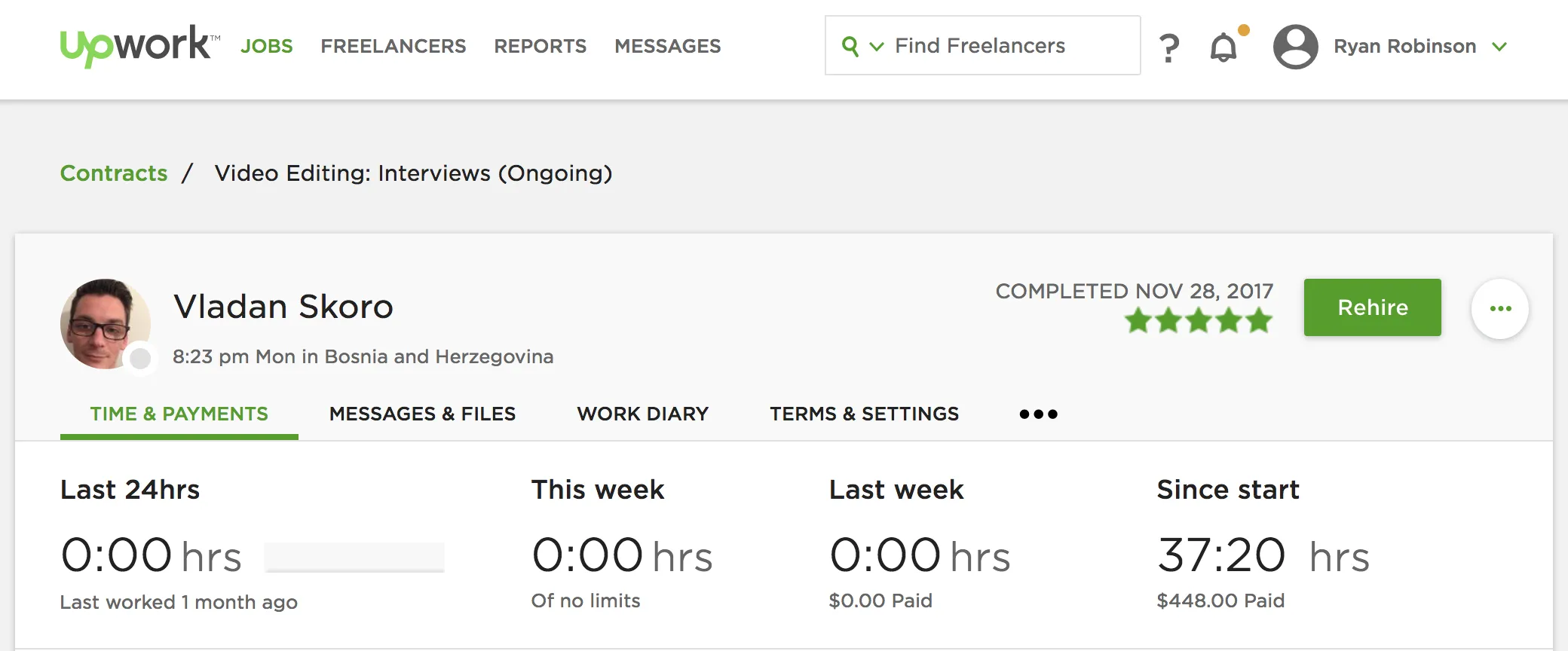Go back via the Contracts breadcrumb link
This screenshot has width=1568, height=651.
coord(114,173)
